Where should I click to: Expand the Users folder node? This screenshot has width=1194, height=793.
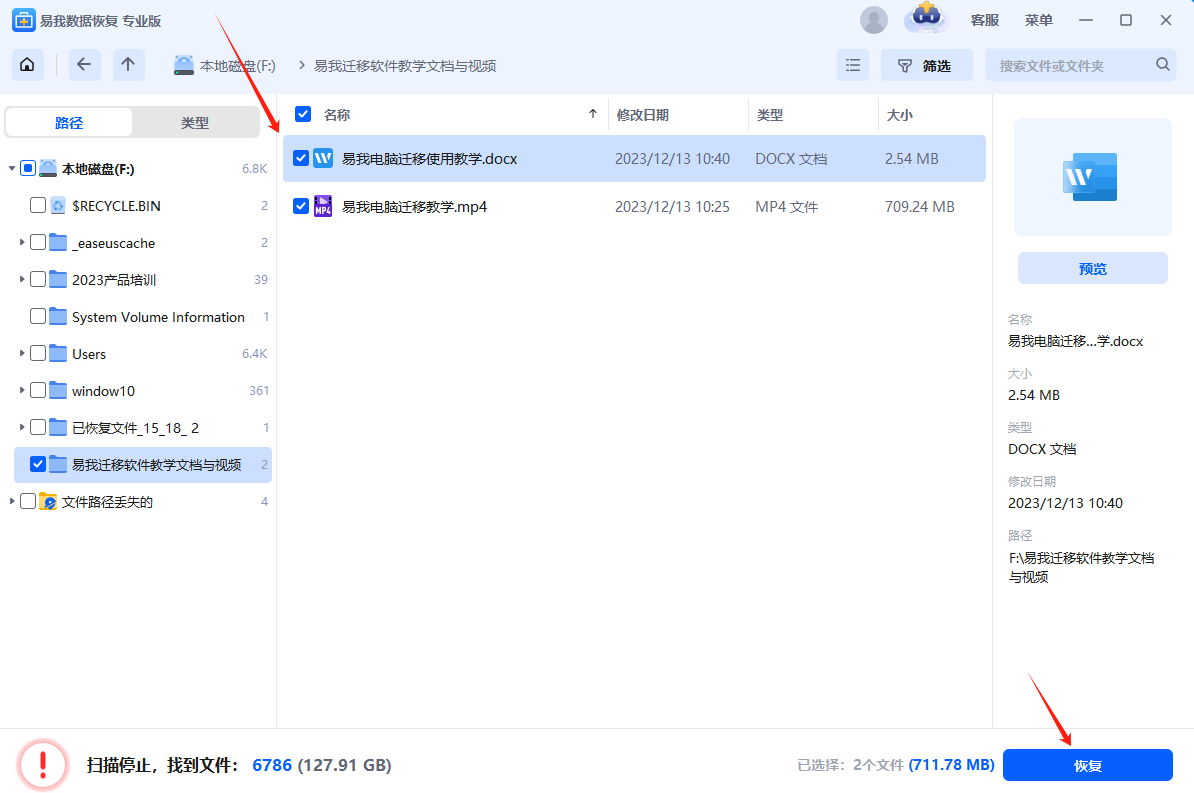[x=22, y=353]
